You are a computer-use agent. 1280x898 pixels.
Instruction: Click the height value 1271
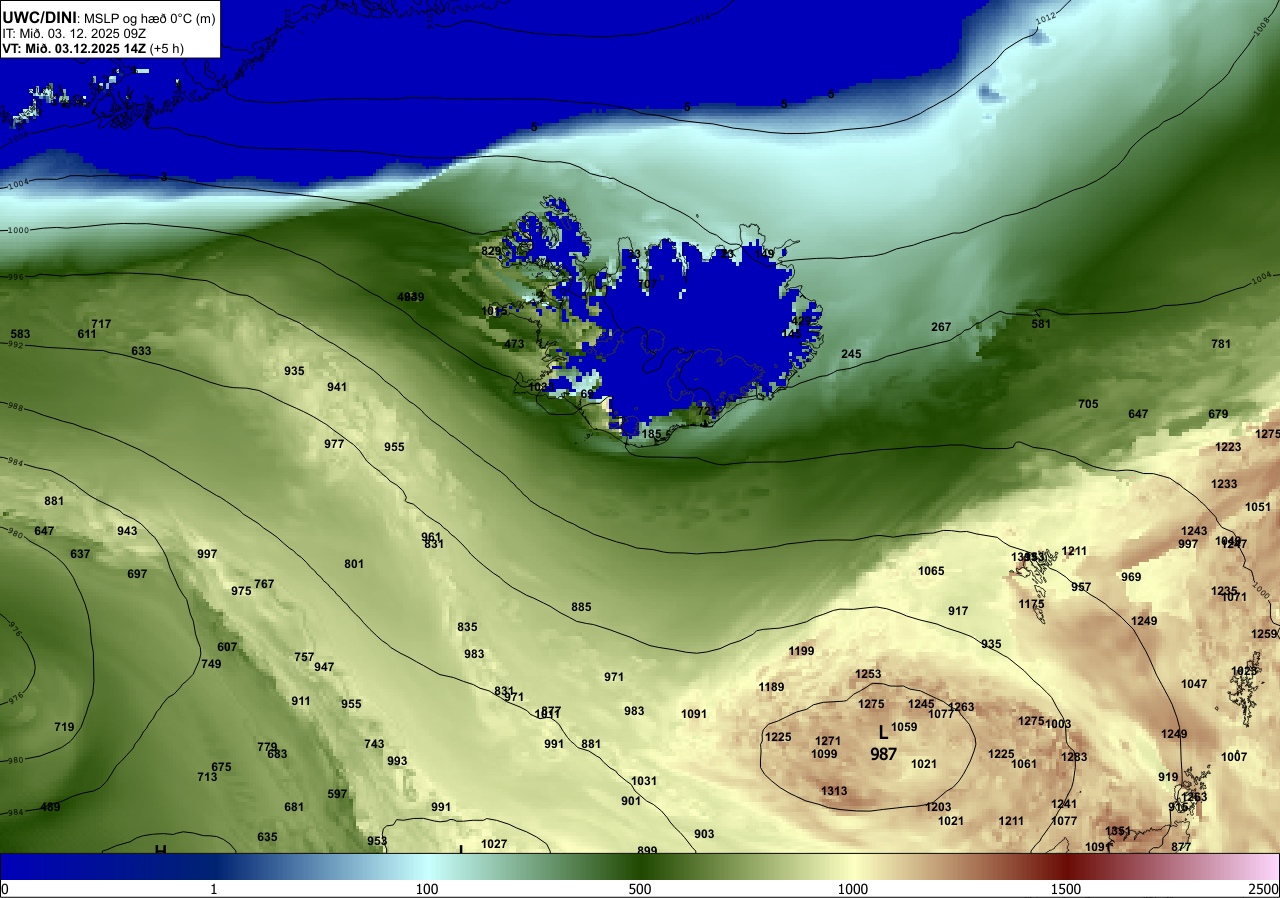tap(828, 741)
